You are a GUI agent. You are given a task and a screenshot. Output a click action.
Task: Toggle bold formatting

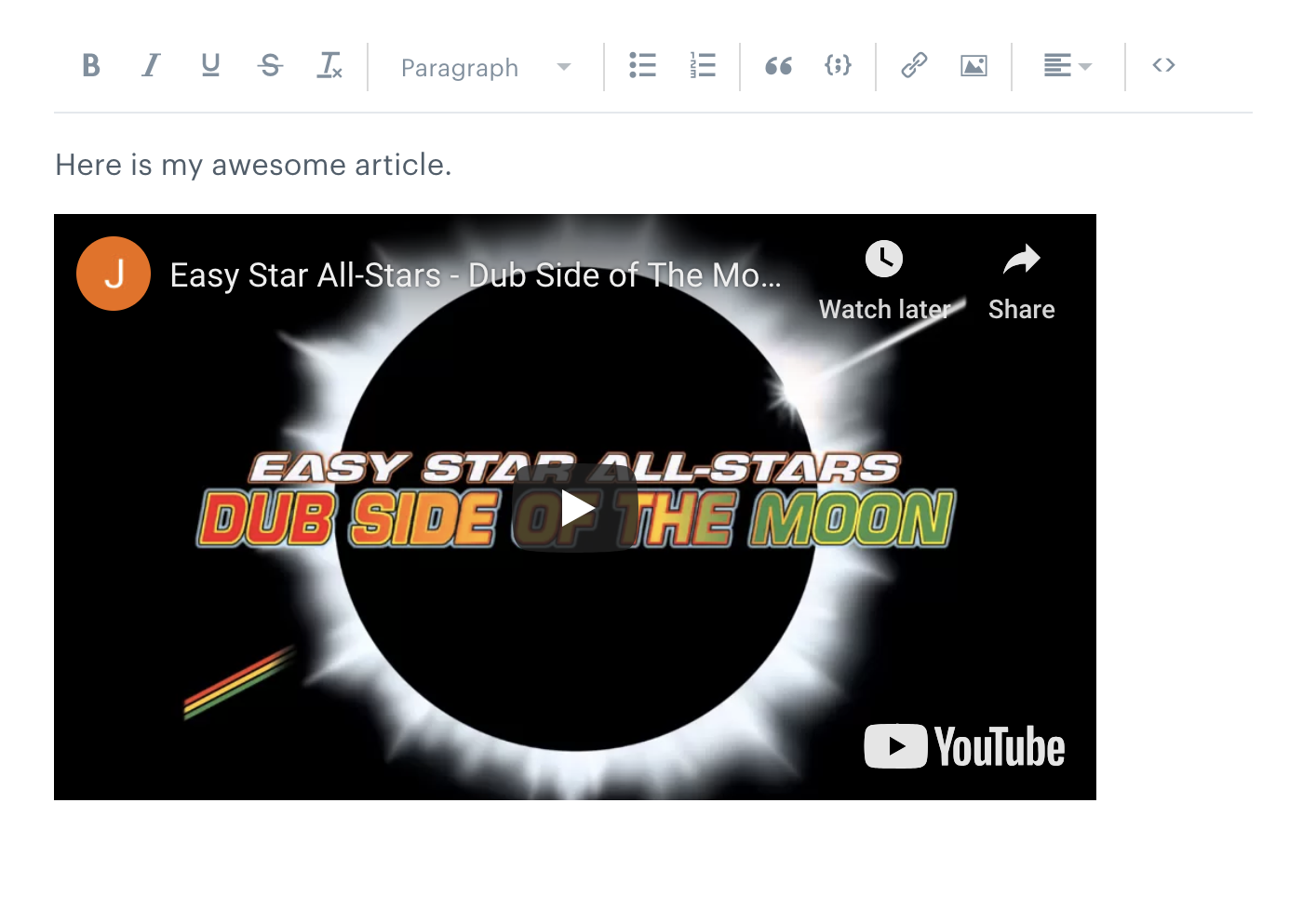[91, 66]
